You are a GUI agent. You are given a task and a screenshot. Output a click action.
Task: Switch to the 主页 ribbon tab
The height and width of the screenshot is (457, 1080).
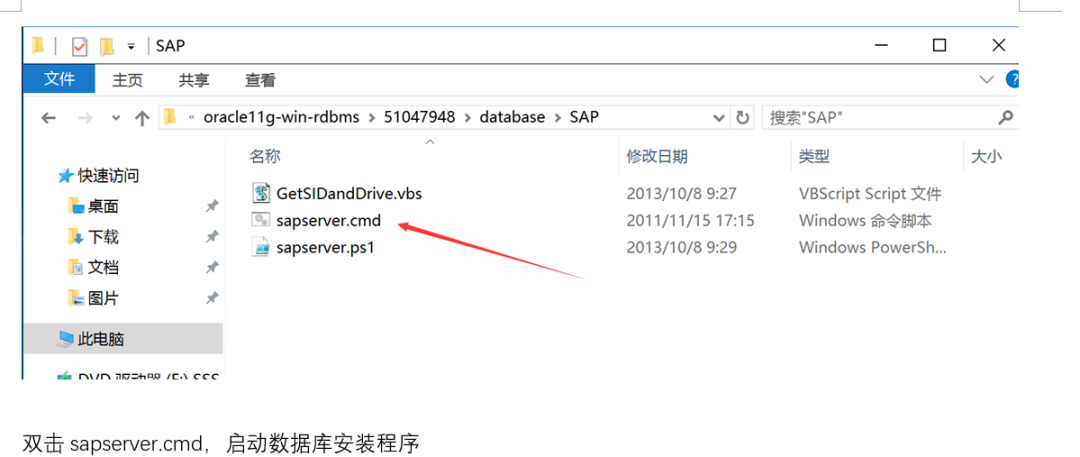point(127,81)
